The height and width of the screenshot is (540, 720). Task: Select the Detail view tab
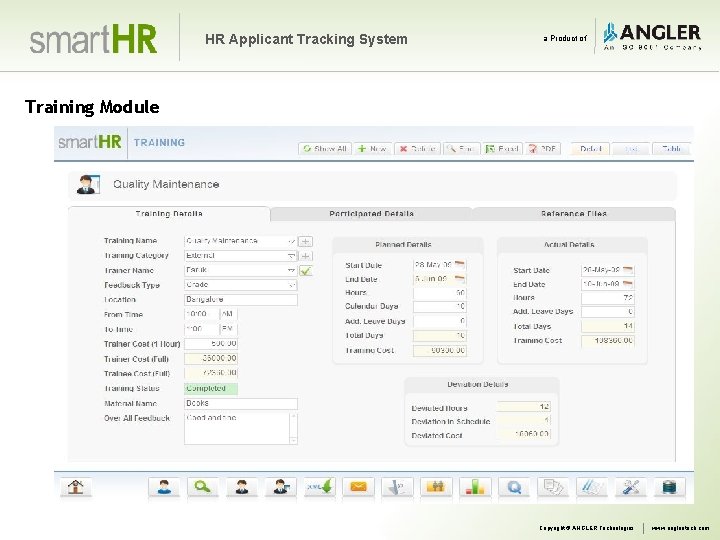click(591, 149)
